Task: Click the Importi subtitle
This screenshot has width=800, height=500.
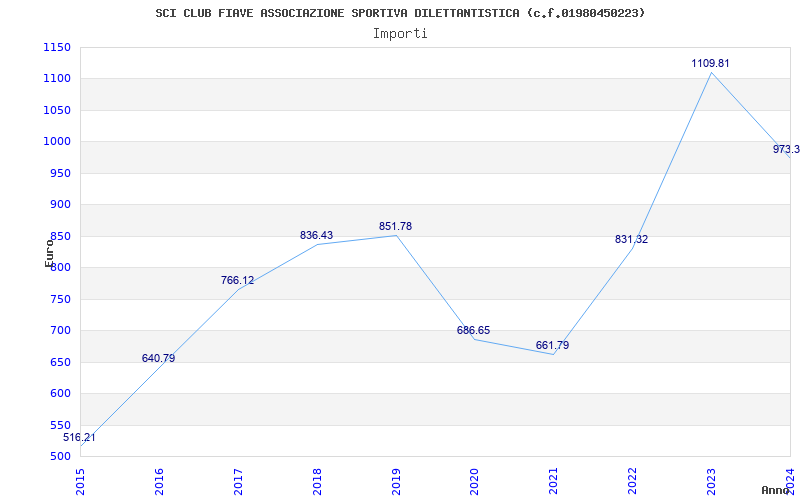Action: [400, 34]
